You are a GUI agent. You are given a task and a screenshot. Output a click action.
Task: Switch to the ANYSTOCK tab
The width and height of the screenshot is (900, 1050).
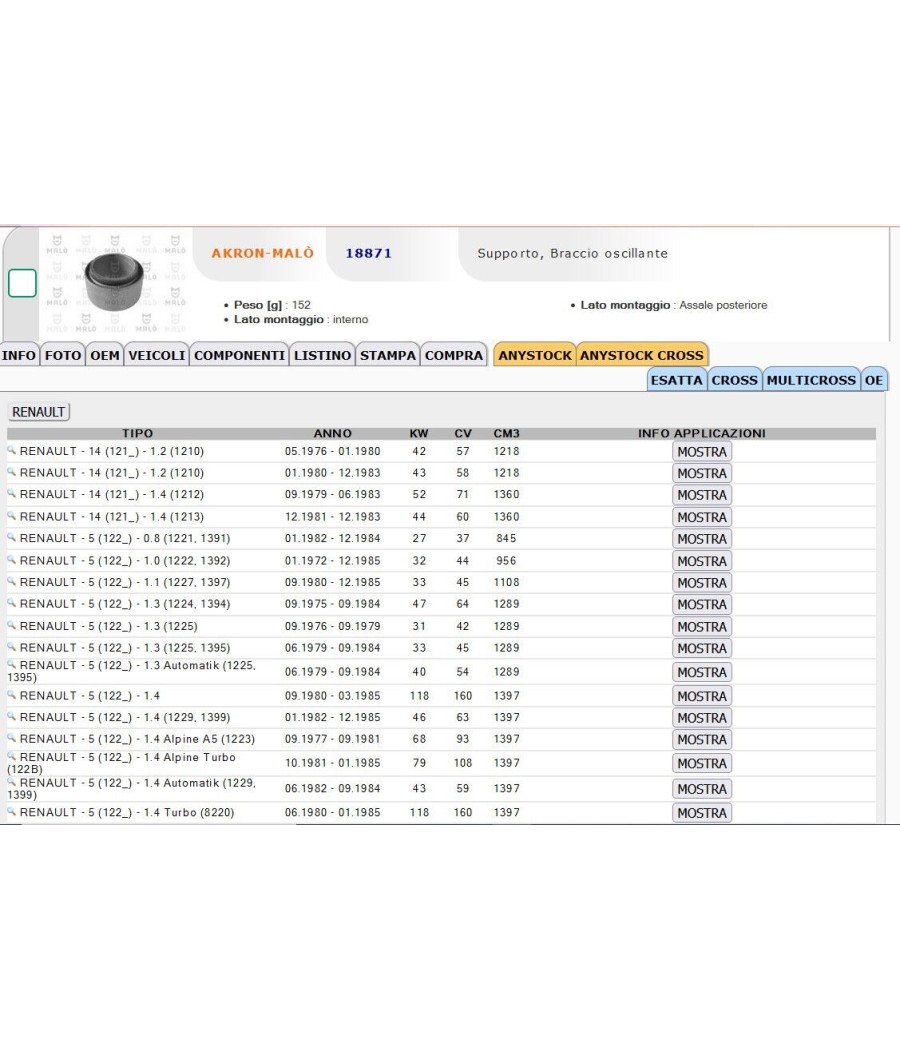click(534, 355)
